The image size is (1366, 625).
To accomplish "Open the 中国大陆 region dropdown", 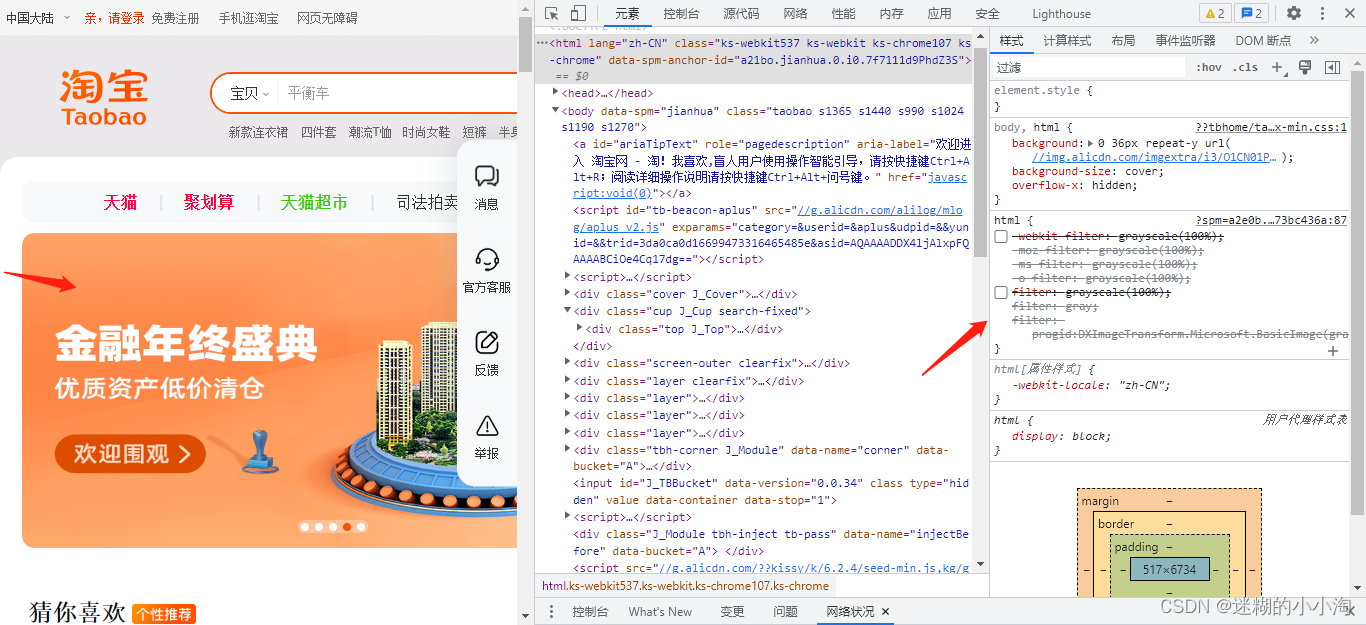I will 38,18.
